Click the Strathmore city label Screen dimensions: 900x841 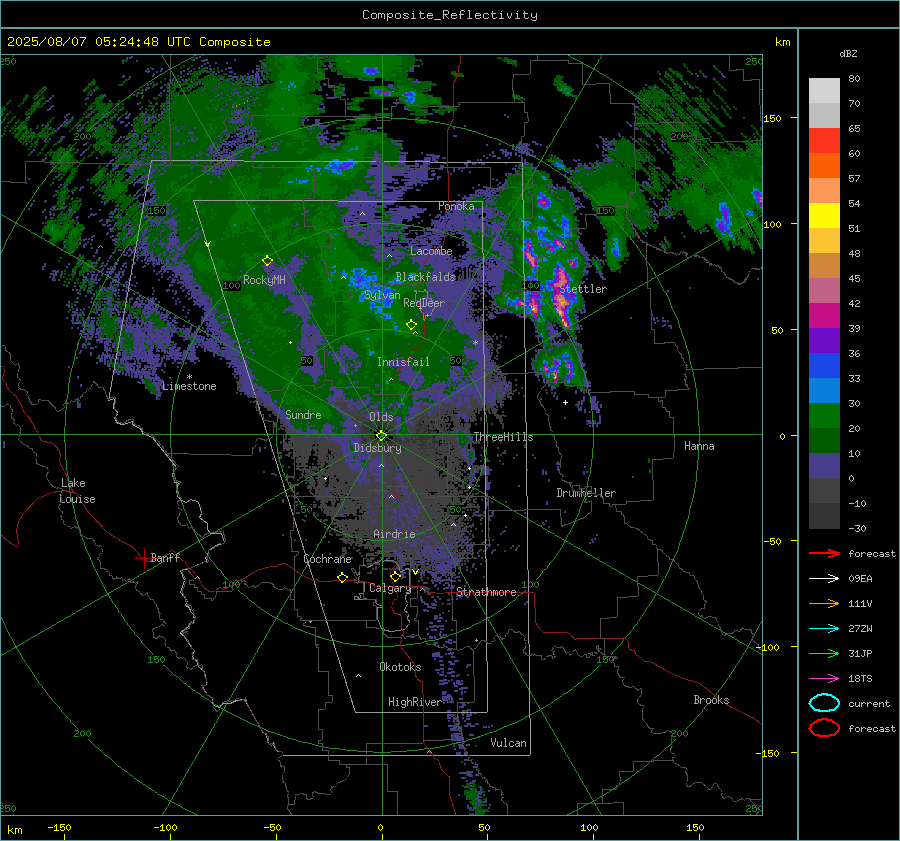[x=486, y=592]
